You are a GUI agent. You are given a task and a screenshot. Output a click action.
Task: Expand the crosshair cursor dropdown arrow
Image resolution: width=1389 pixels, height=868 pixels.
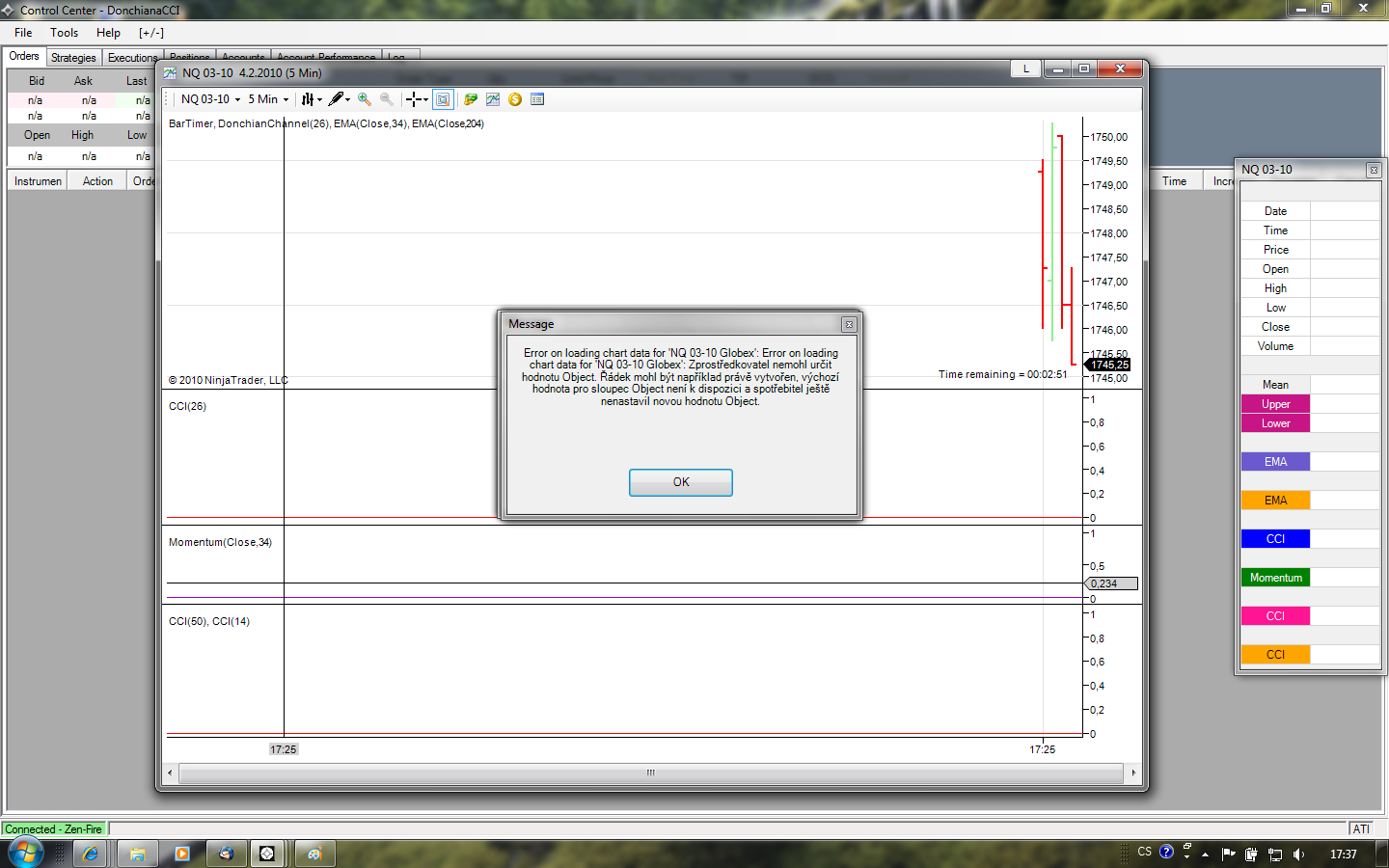pos(425,99)
